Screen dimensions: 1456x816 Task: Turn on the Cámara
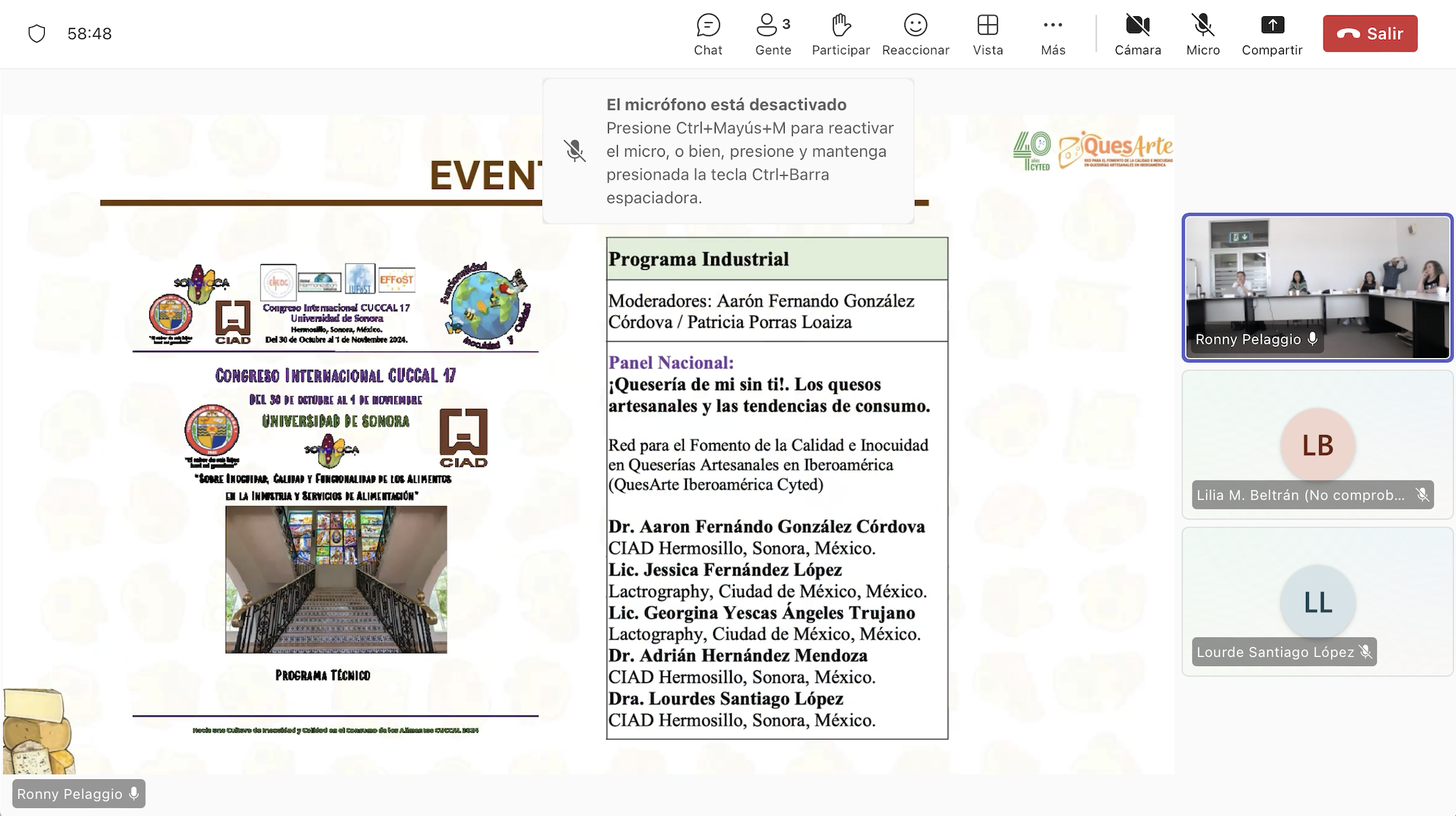point(1138,33)
